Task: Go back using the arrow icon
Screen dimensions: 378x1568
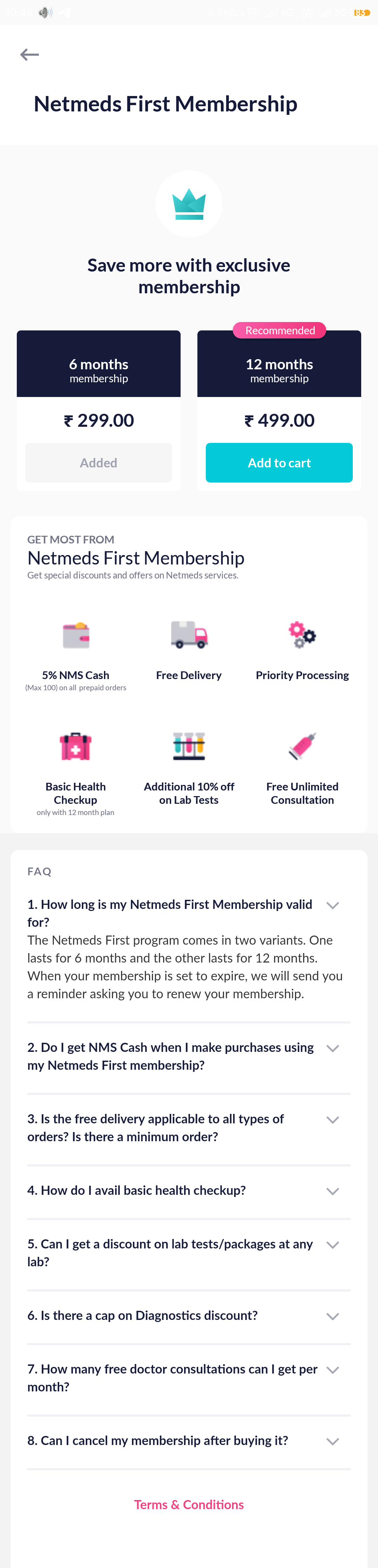Action: 29,55
